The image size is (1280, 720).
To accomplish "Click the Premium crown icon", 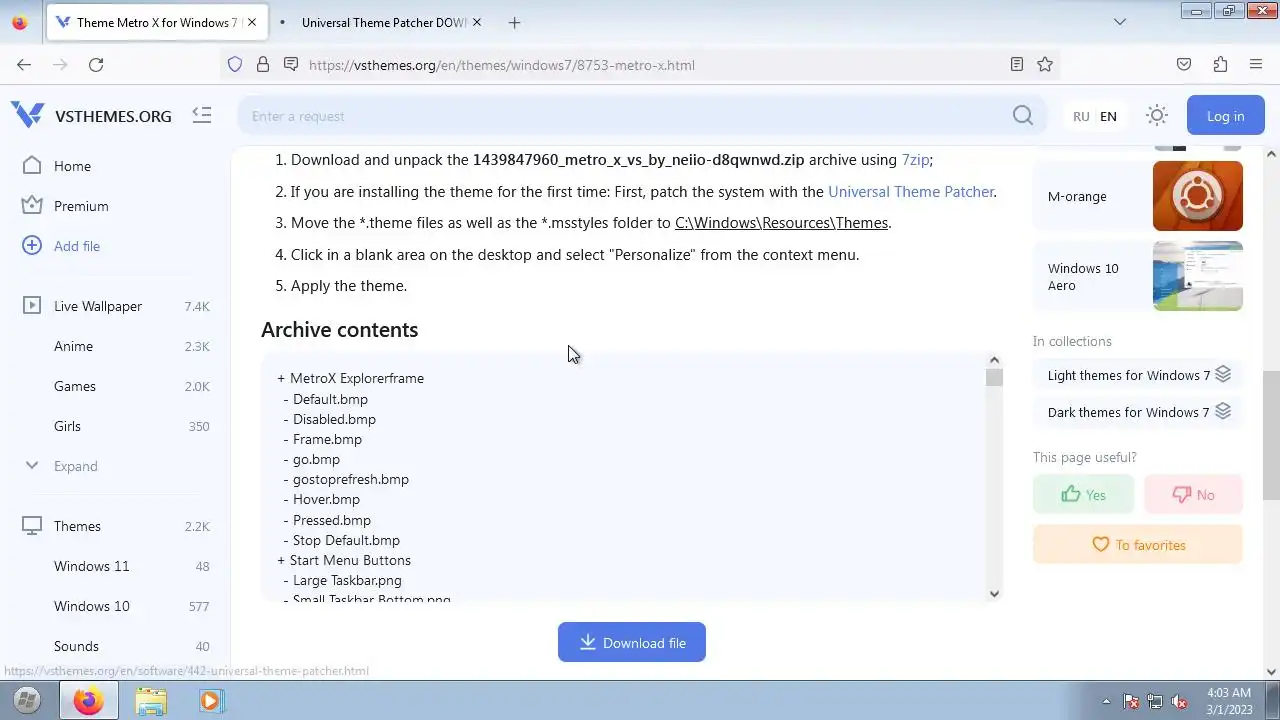I will pos(32,205).
